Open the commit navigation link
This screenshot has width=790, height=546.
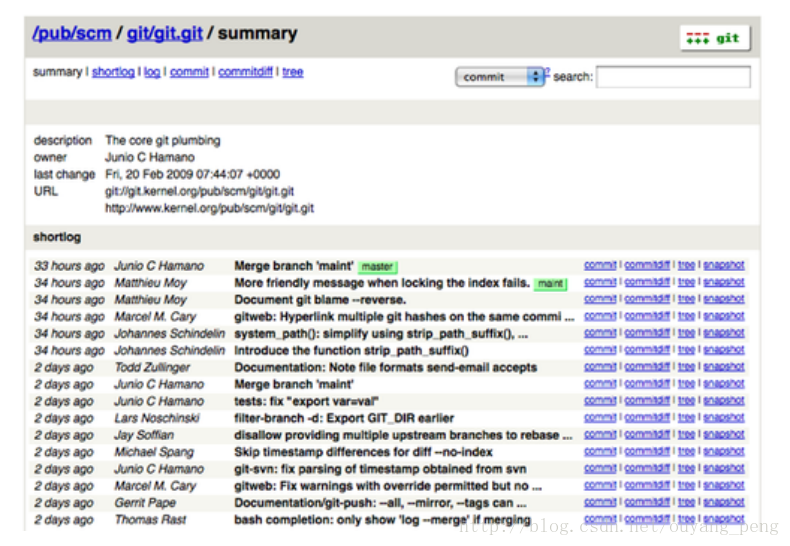(x=189, y=72)
